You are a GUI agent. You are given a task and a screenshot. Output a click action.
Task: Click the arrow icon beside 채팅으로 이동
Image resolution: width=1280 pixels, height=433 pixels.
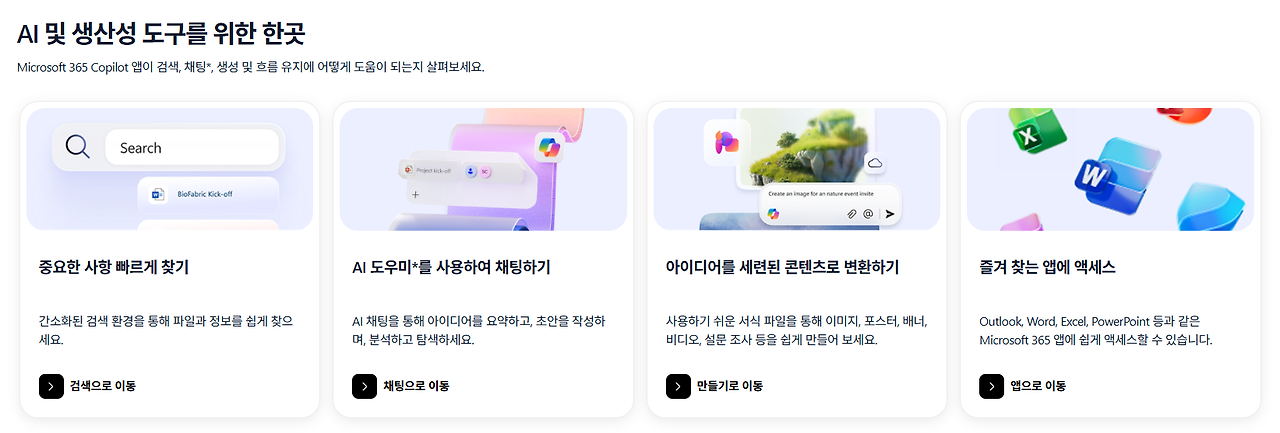pos(365,386)
